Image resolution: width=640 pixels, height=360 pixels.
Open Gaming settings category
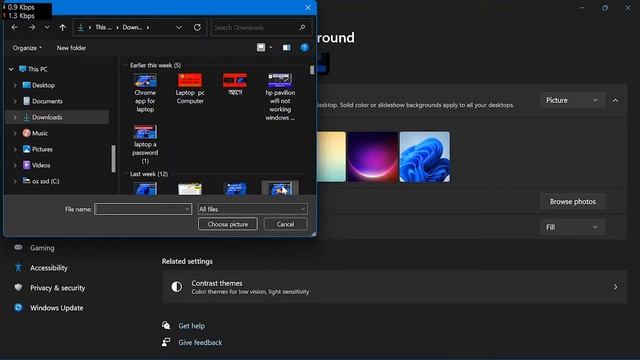(x=42, y=248)
